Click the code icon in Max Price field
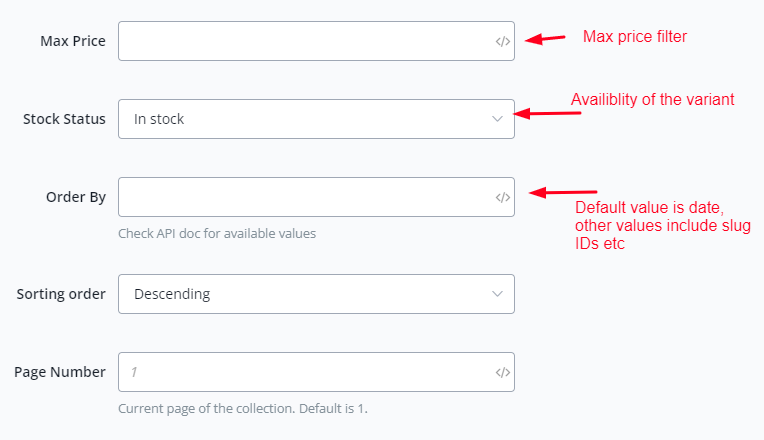 point(503,42)
